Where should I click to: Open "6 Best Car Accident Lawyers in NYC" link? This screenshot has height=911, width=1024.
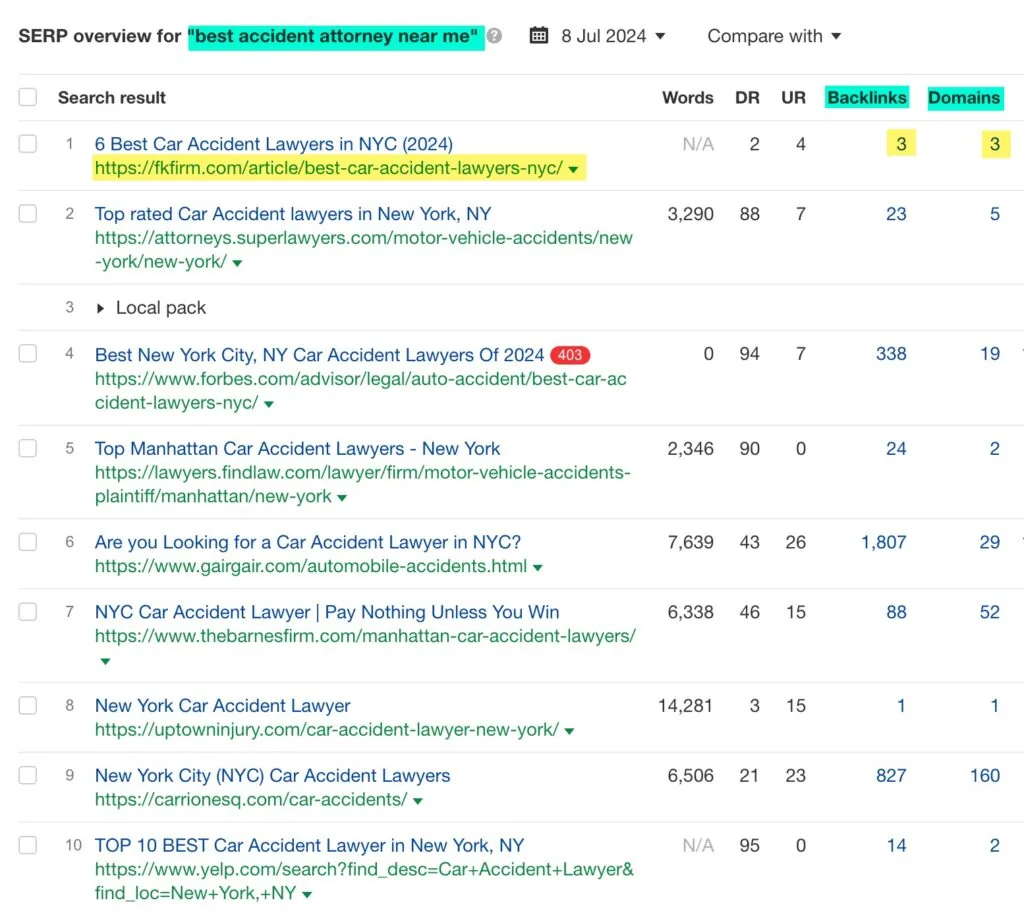[x=273, y=144]
